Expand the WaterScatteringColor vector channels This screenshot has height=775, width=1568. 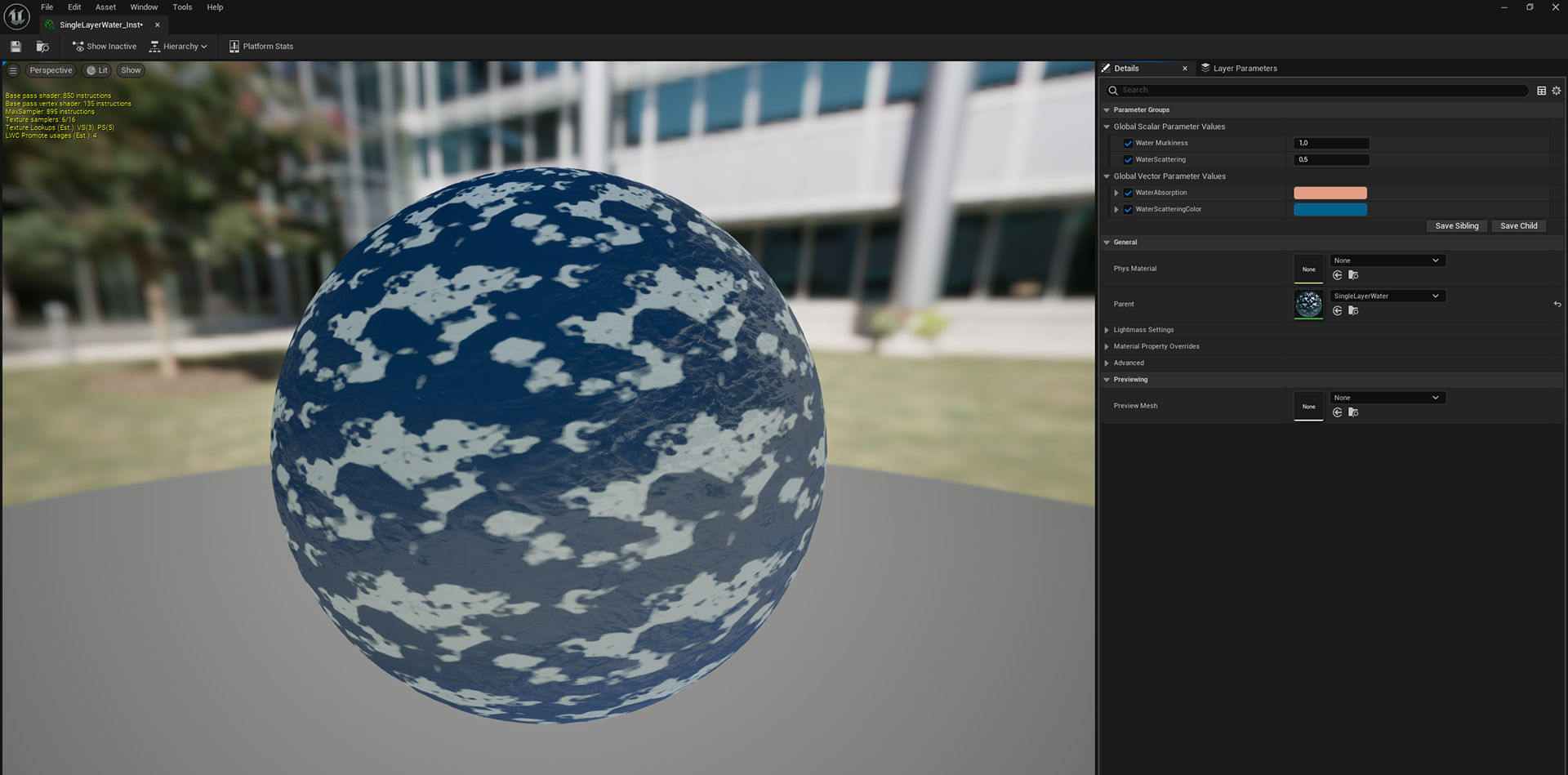coord(1116,210)
